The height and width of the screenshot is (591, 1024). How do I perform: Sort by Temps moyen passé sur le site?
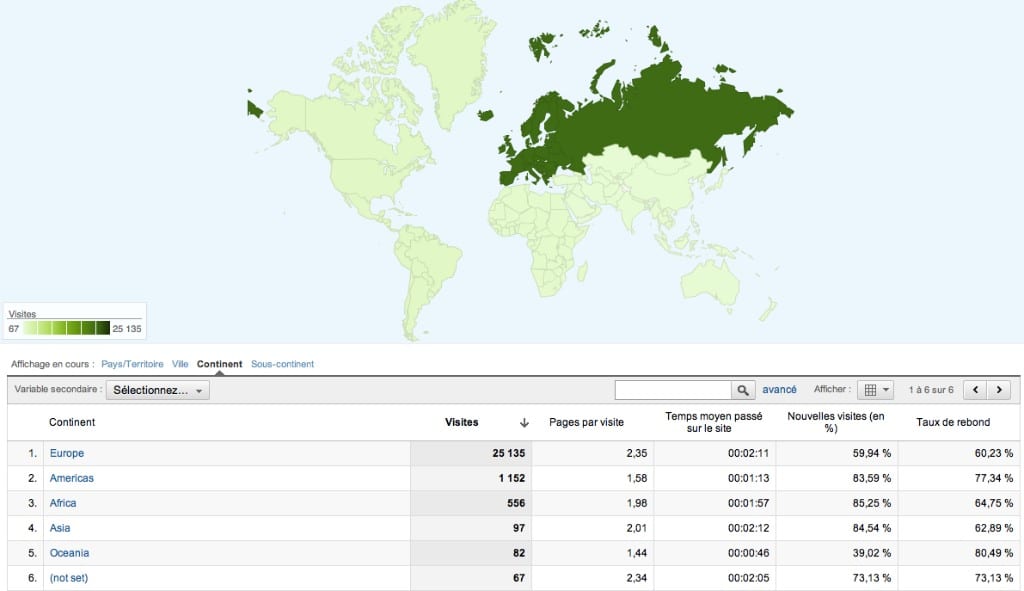pyautogui.click(x=713, y=422)
